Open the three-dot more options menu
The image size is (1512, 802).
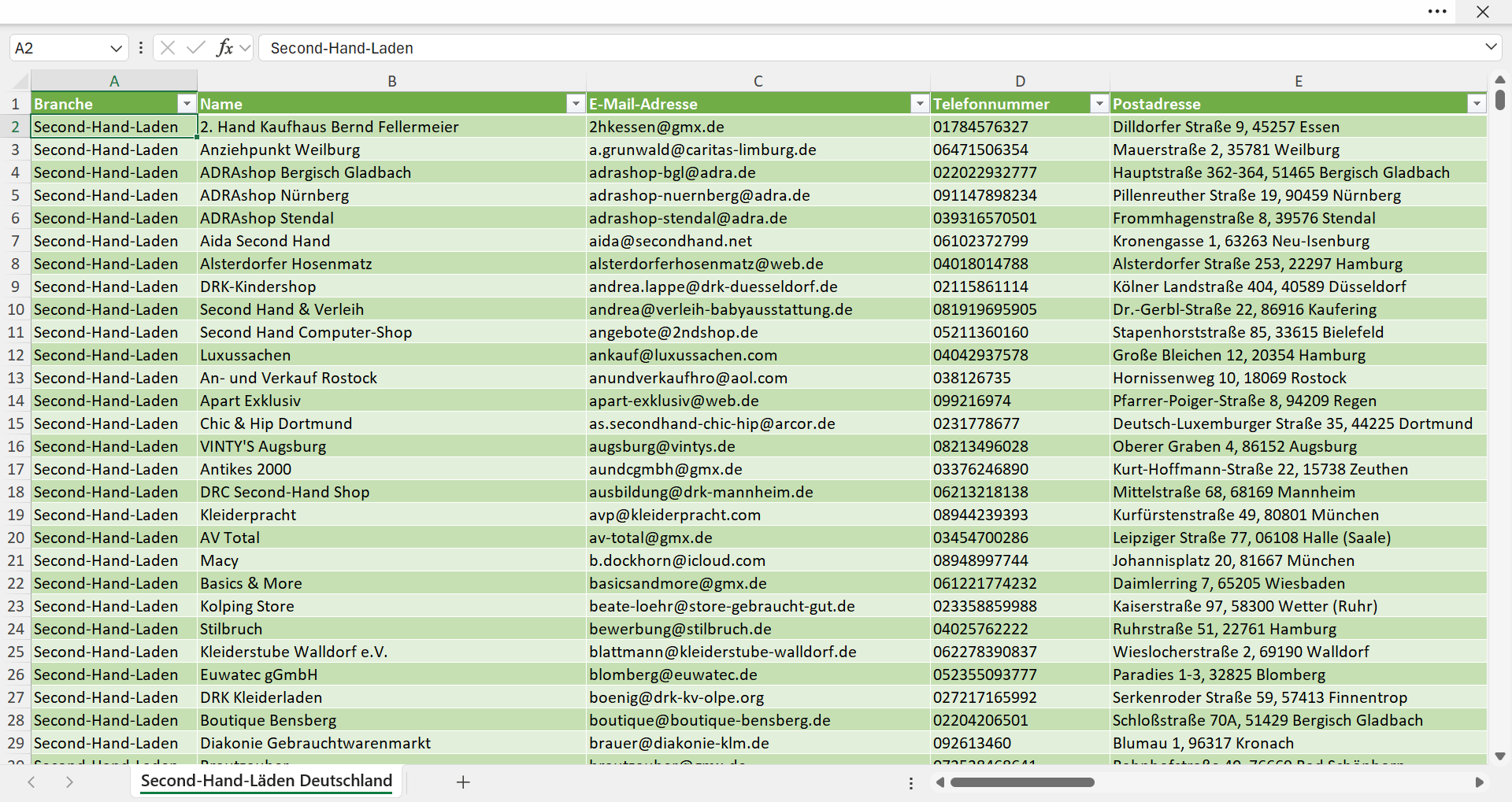[x=1437, y=12]
